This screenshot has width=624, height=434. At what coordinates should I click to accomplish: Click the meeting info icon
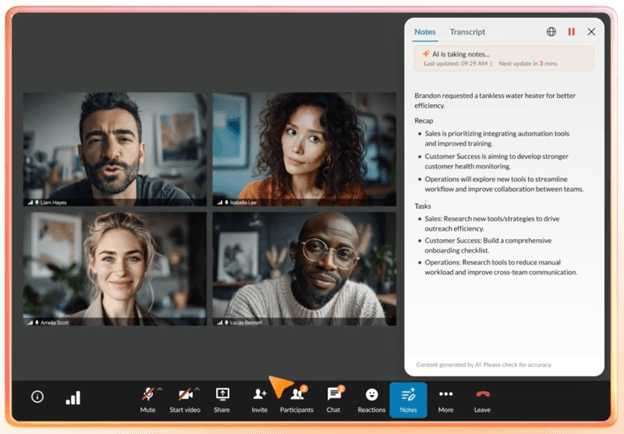37,397
